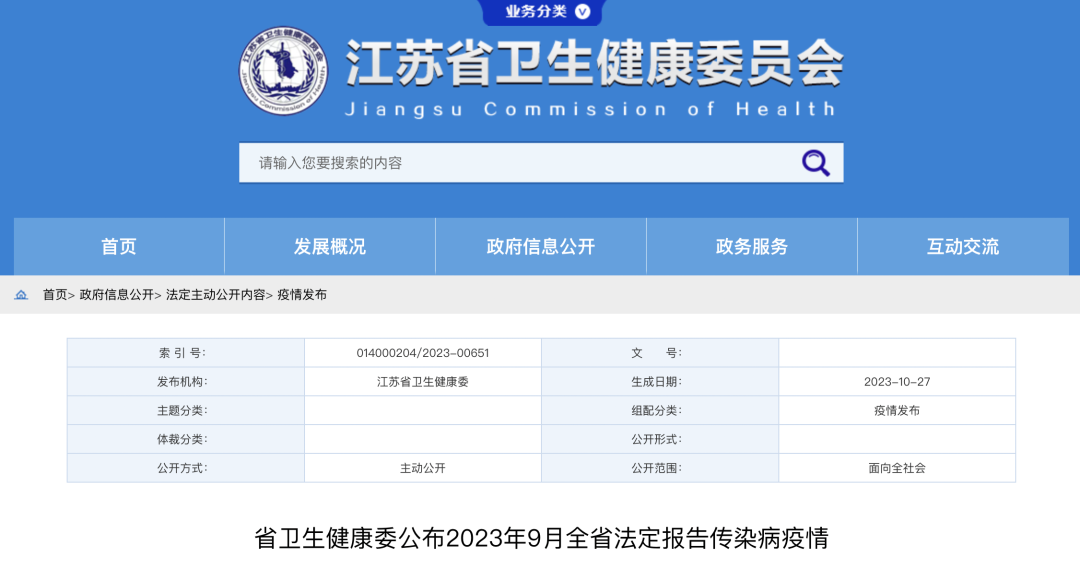The width and height of the screenshot is (1080, 569).
Task: Follow the 政府信息公开 breadcrumb link
Action: (x=117, y=295)
